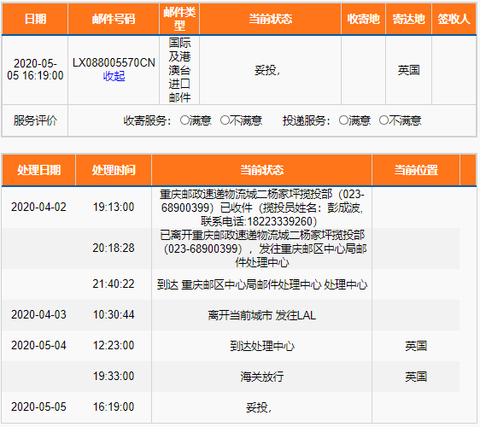Viewport: 480px width, 427px height.
Task: Click the 寄达地 column header
Action: point(408,19)
